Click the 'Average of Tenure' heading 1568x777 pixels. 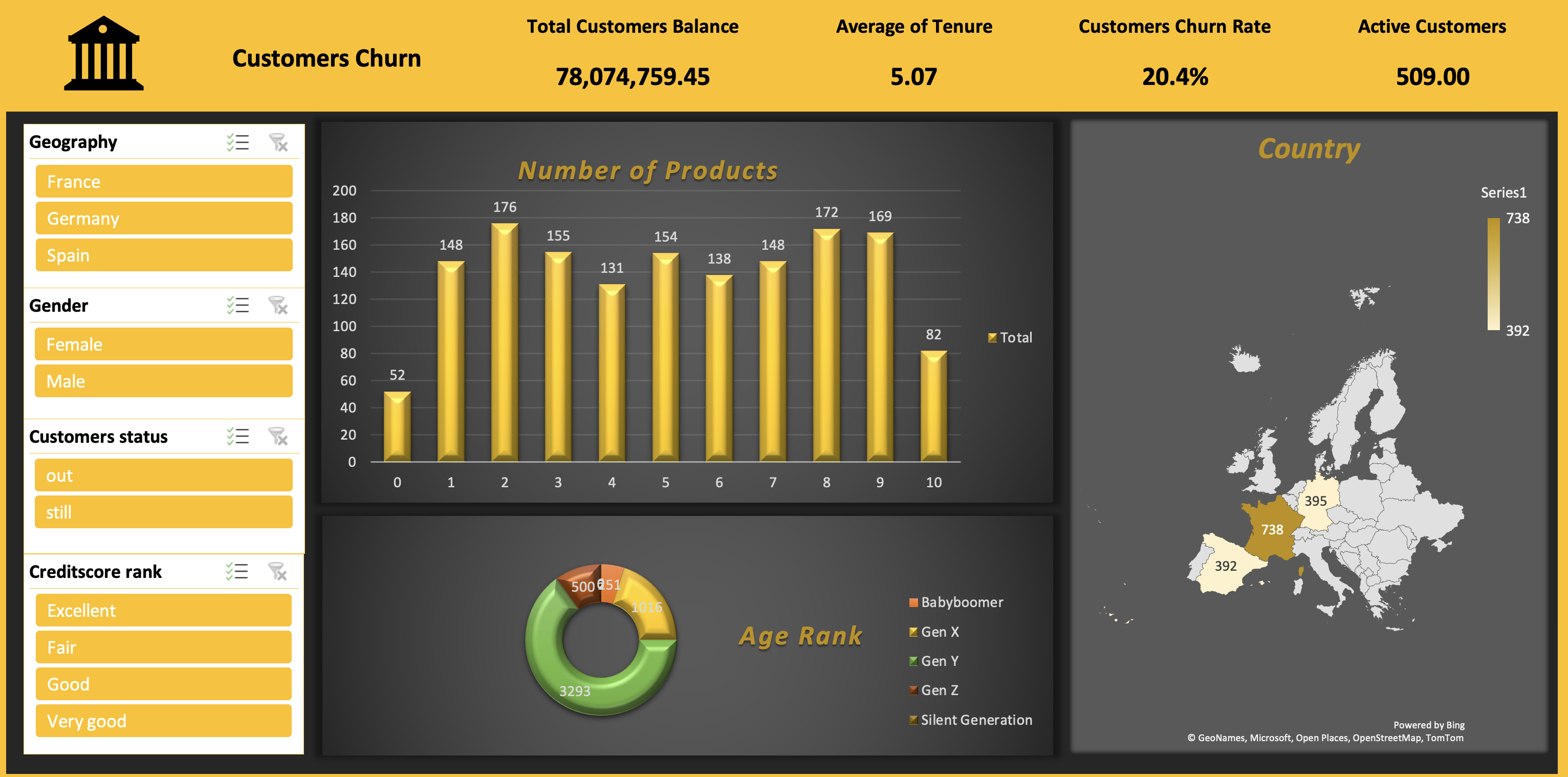click(913, 26)
